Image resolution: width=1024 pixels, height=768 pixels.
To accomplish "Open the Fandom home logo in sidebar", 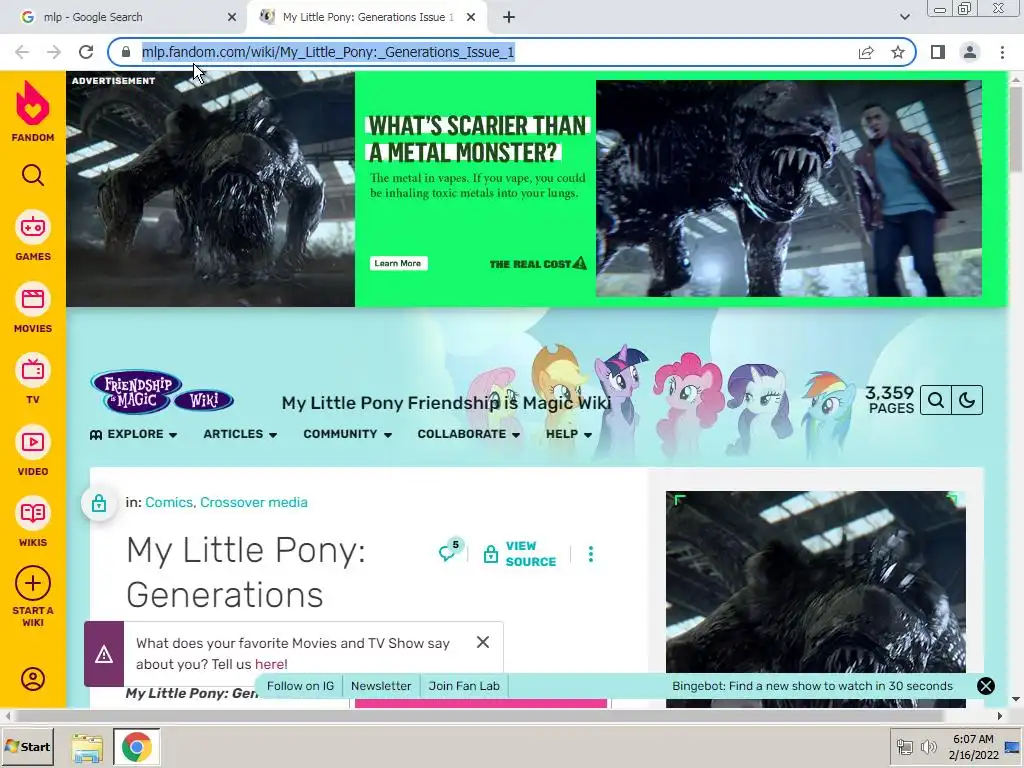I will point(33,112).
